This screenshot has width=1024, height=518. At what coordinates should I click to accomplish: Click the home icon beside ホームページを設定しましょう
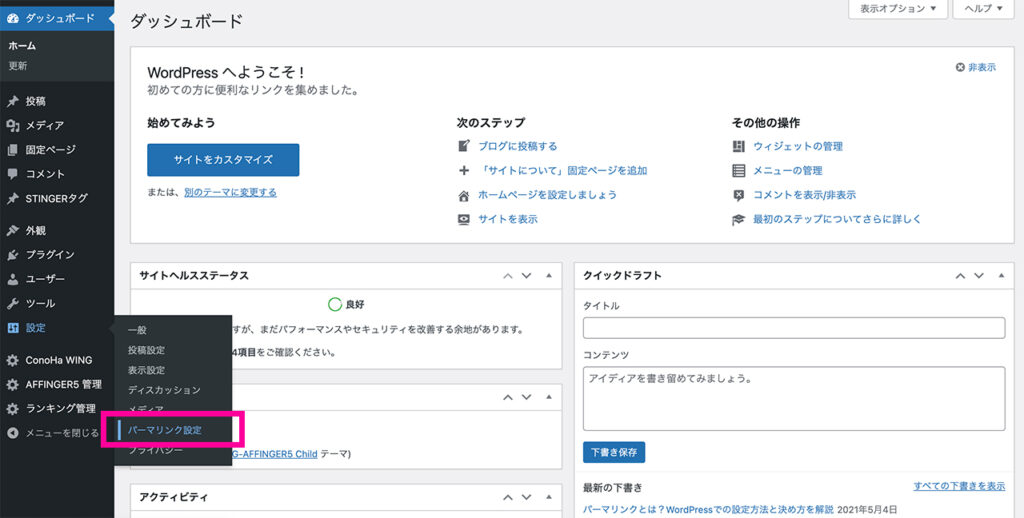click(464, 195)
